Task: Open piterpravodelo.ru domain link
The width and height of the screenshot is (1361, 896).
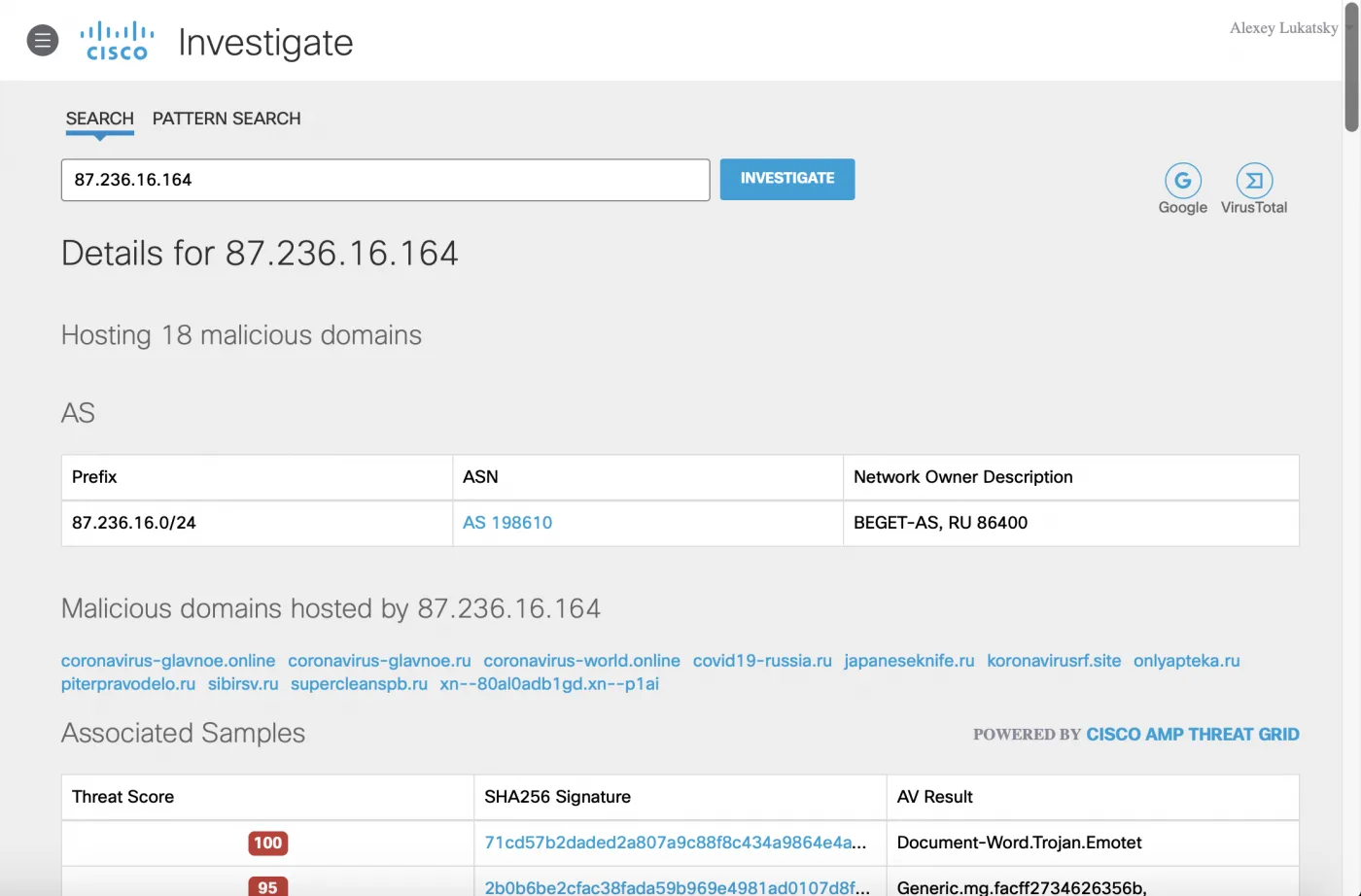Action: [128, 684]
